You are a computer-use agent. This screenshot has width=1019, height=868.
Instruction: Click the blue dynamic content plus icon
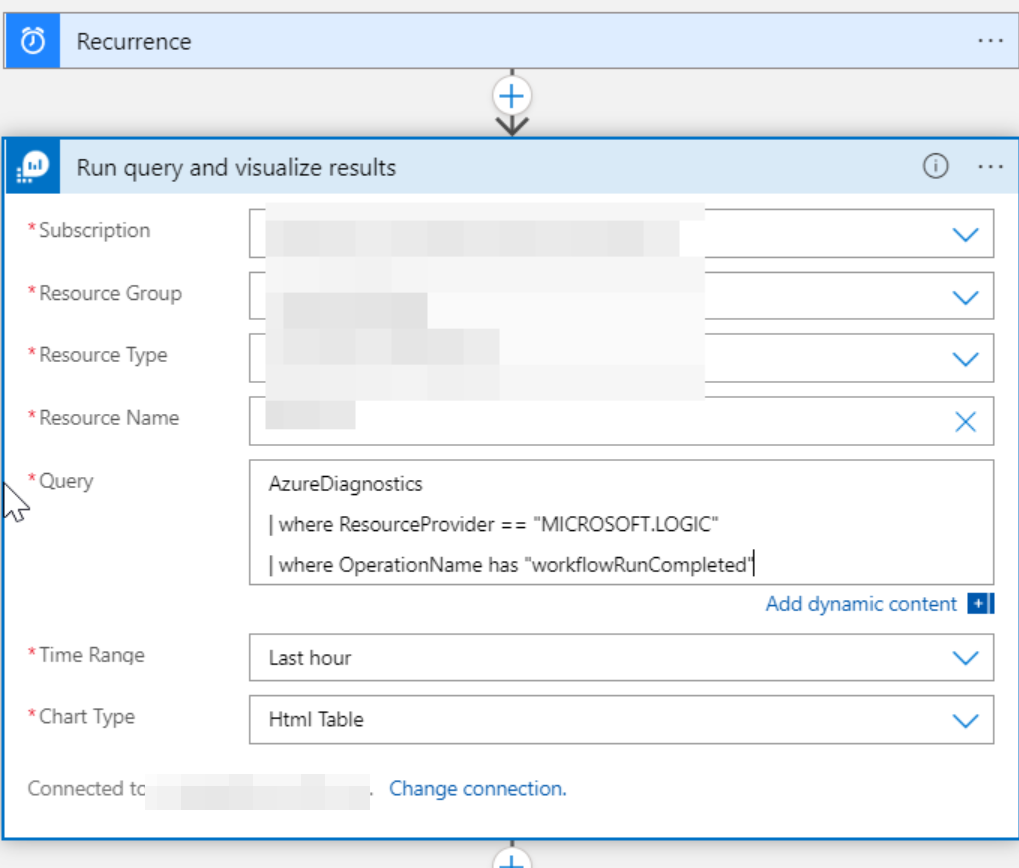tap(978, 604)
